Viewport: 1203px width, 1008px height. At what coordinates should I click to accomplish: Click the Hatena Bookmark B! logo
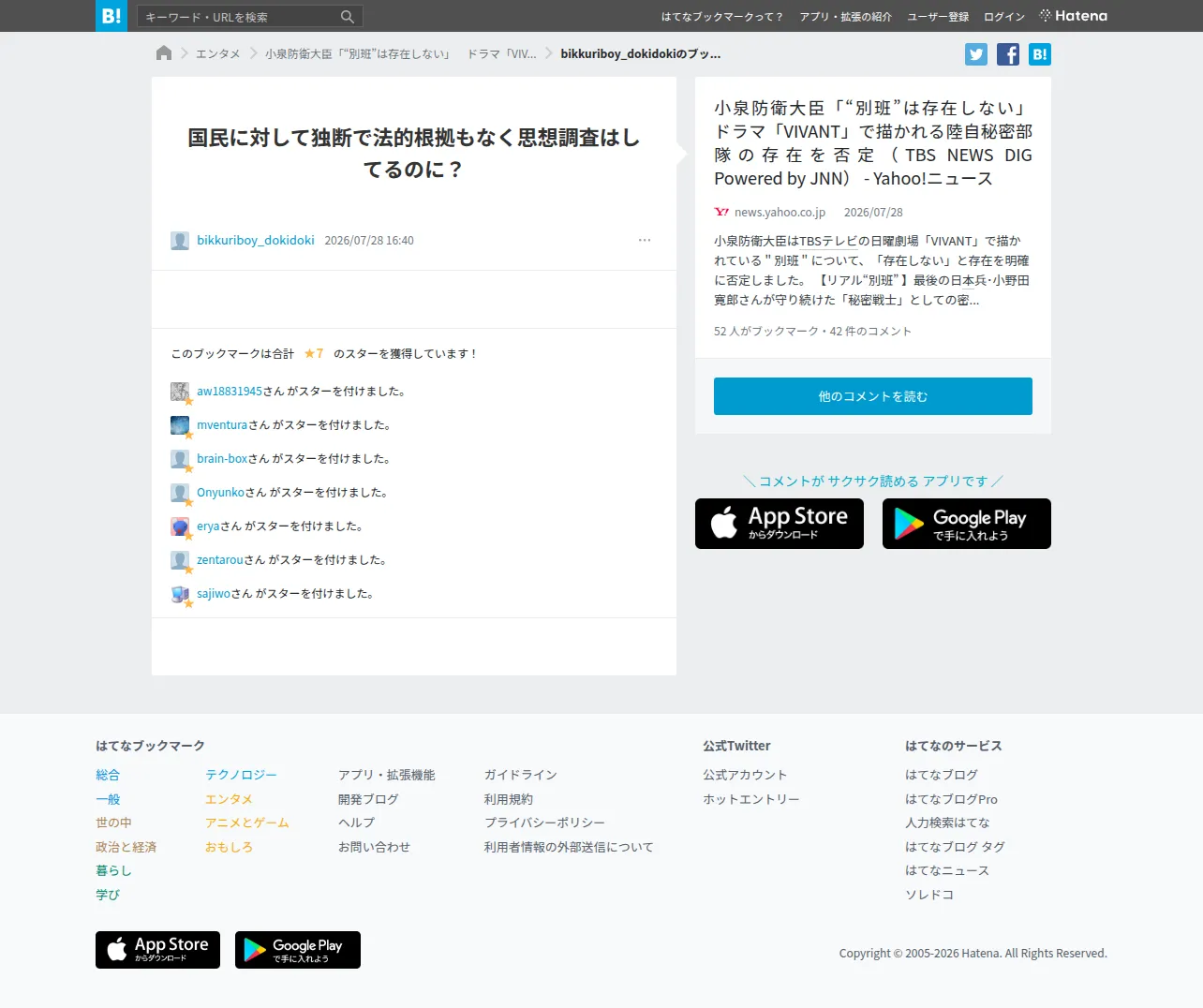point(111,16)
